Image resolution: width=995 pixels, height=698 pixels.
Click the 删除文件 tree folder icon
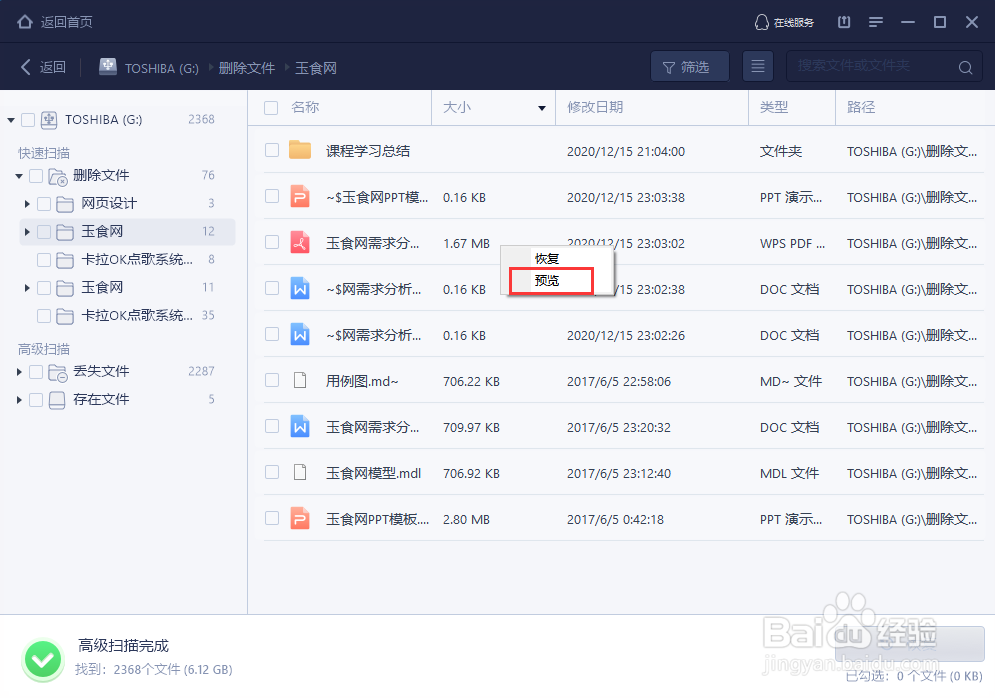coord(58,176)
